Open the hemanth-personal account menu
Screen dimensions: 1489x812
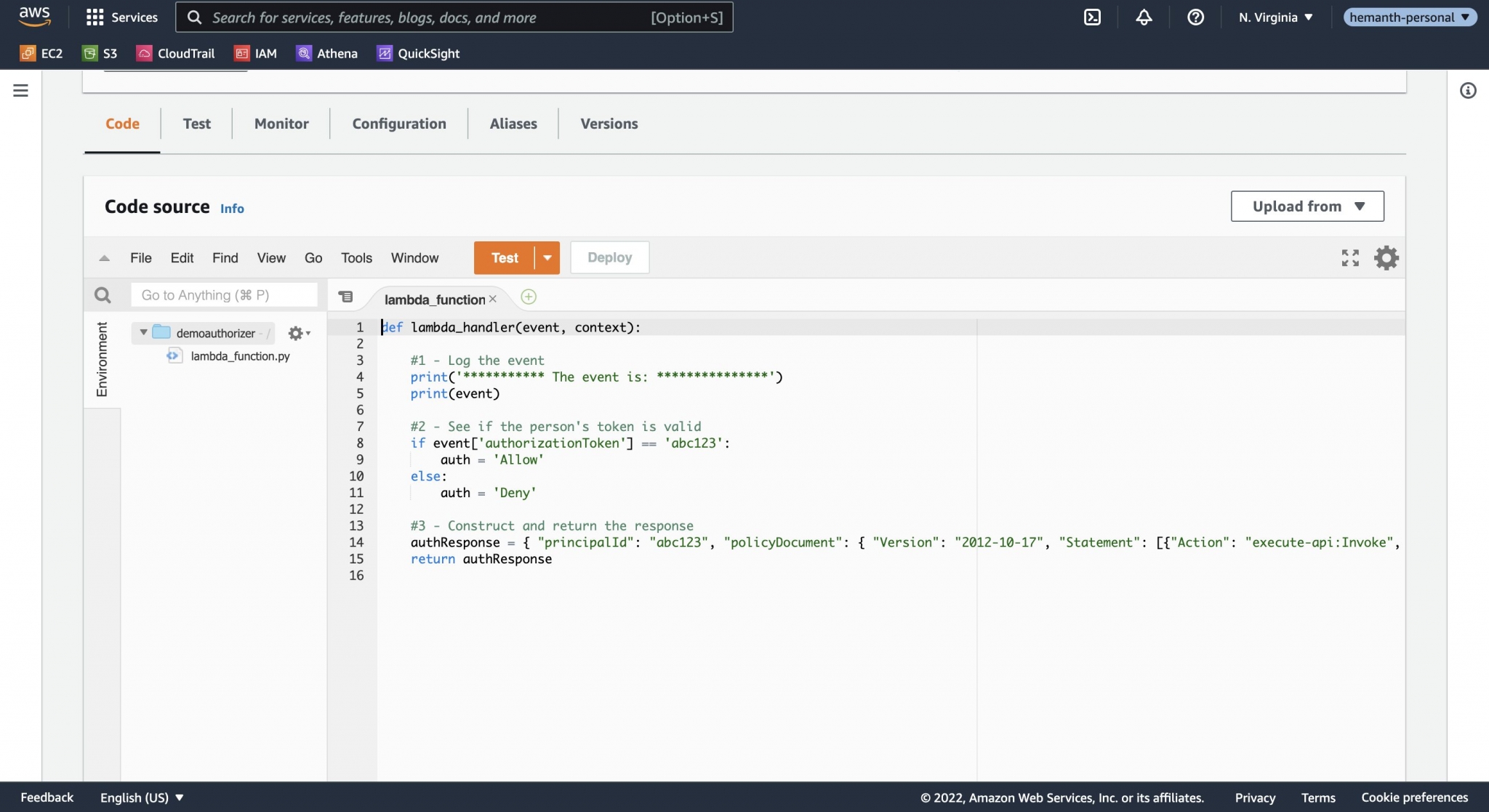1409,17
